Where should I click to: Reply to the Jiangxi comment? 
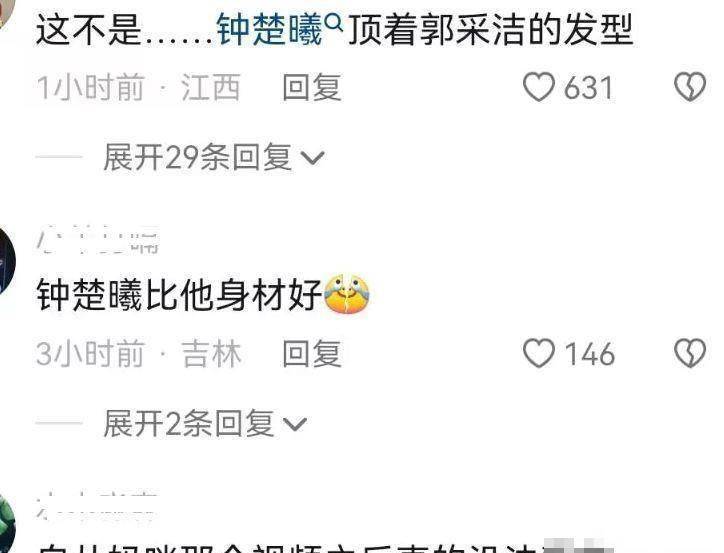click(312, 87)
